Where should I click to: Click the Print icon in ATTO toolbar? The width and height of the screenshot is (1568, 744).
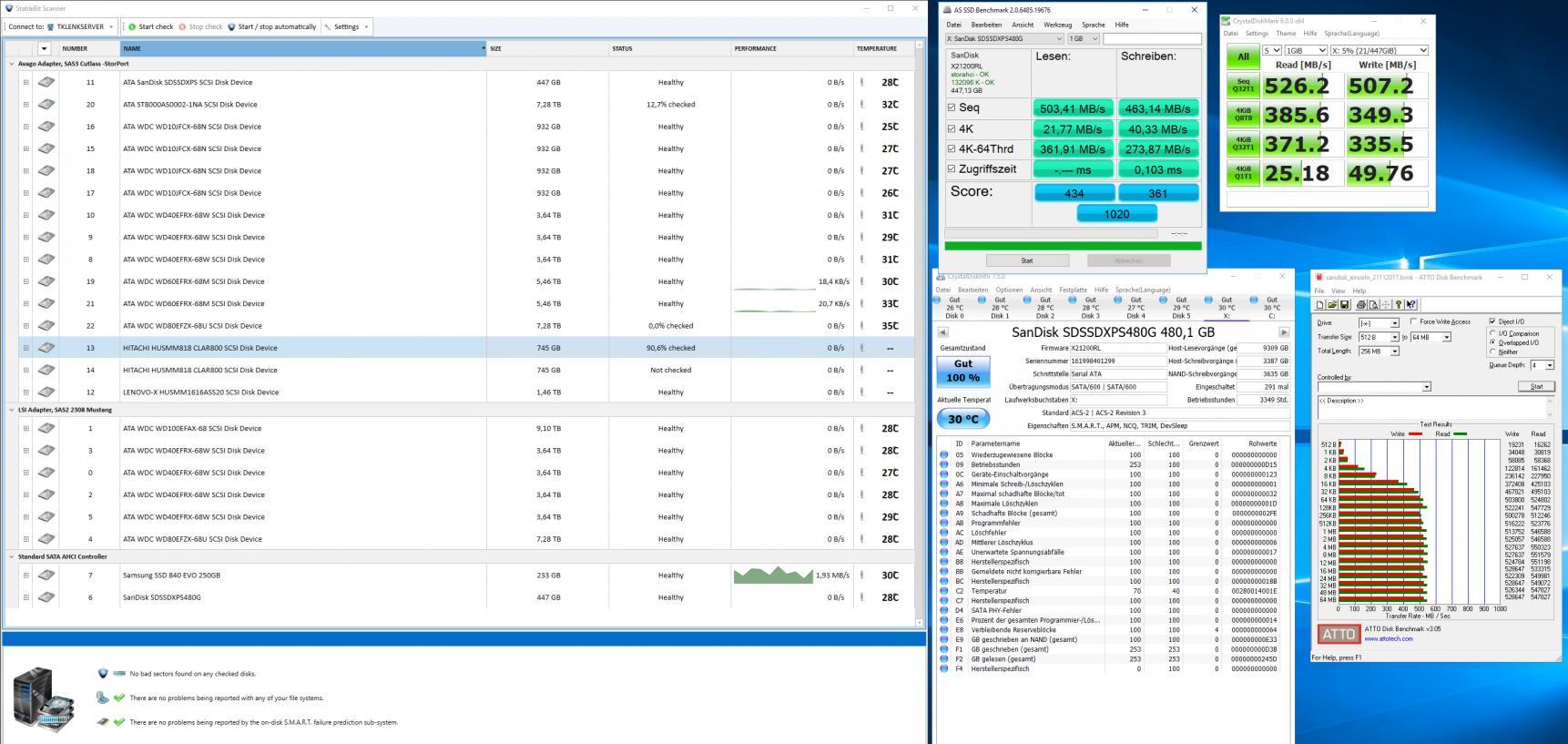(x=1361, y=305)
